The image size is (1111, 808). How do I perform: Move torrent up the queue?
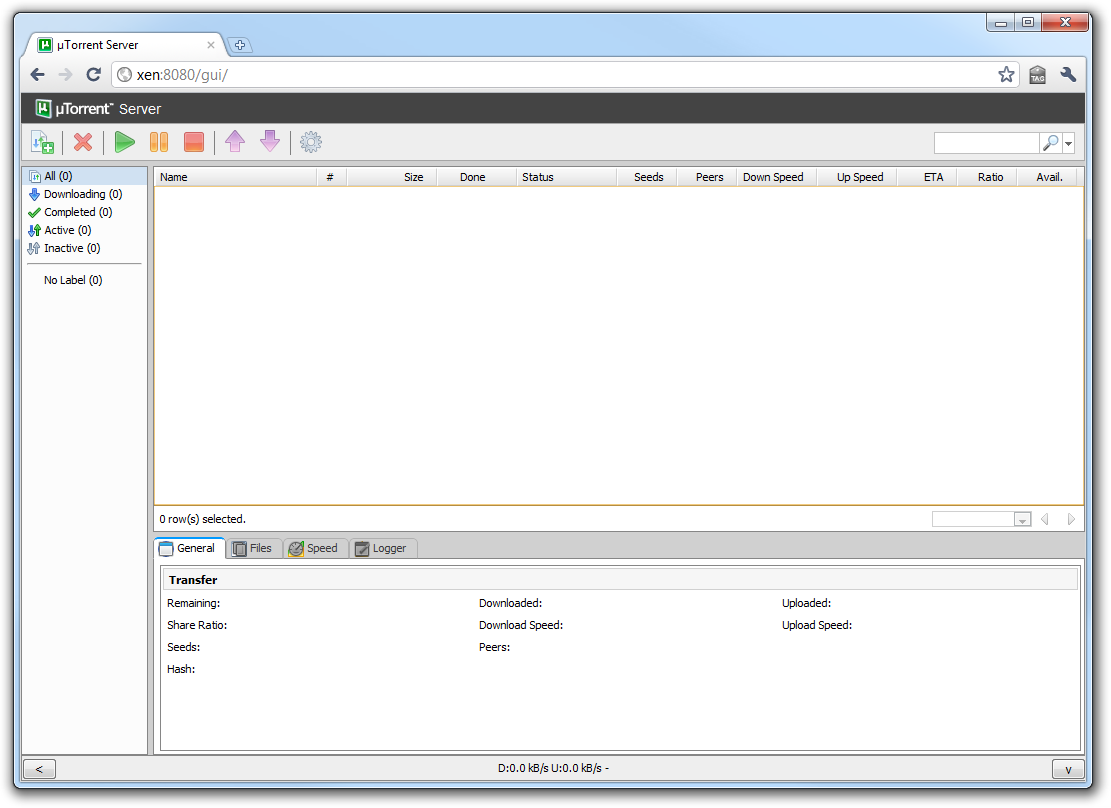pyautogui.click(x=235, y=142)
